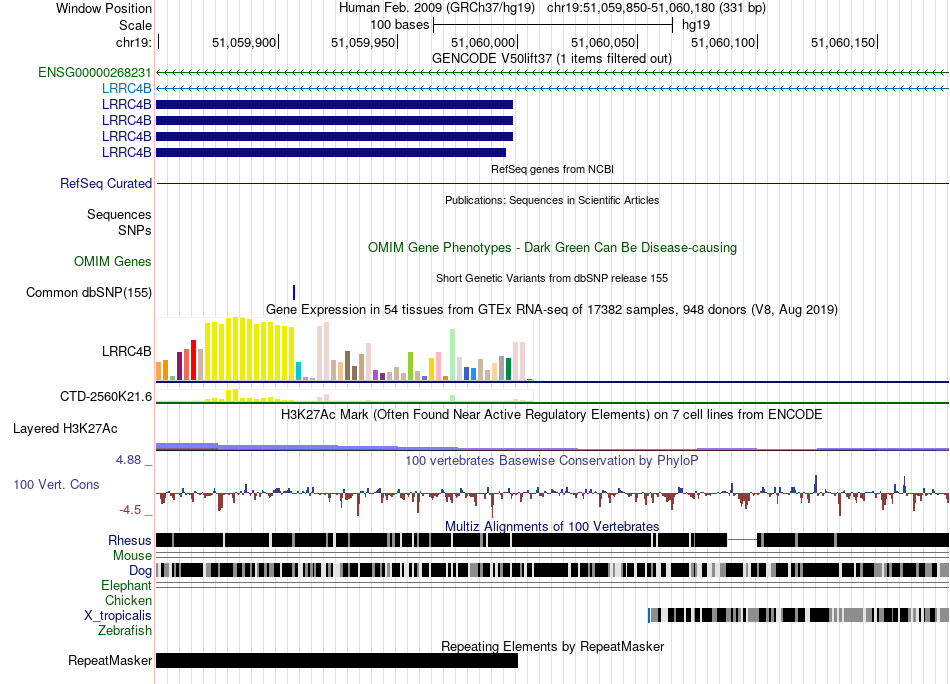Image resolution: width=950 pixels, height=684 pixels.
Task: Click the Mouse alignment label
Action: [x=132, y=556]
